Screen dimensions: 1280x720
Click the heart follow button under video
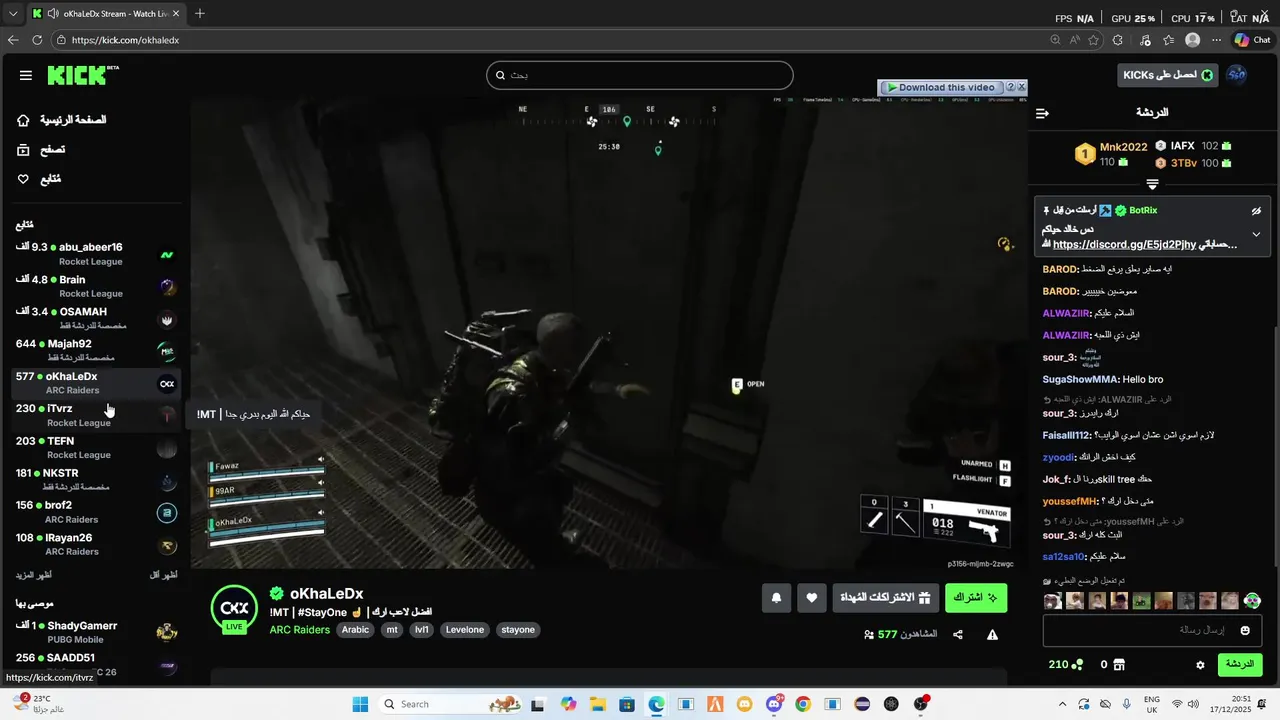tap(811, 598)
